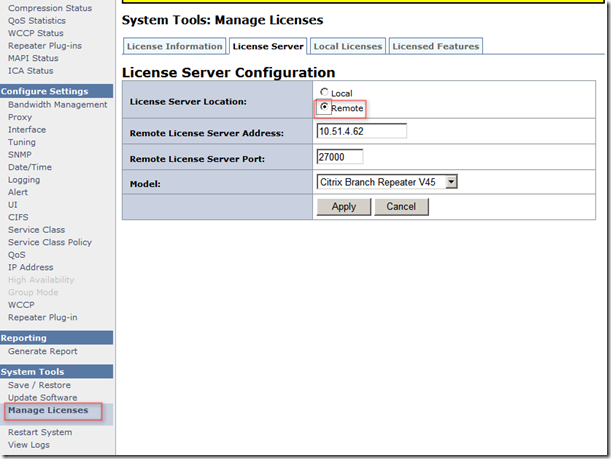Open Compression Status page

(50, 8)
